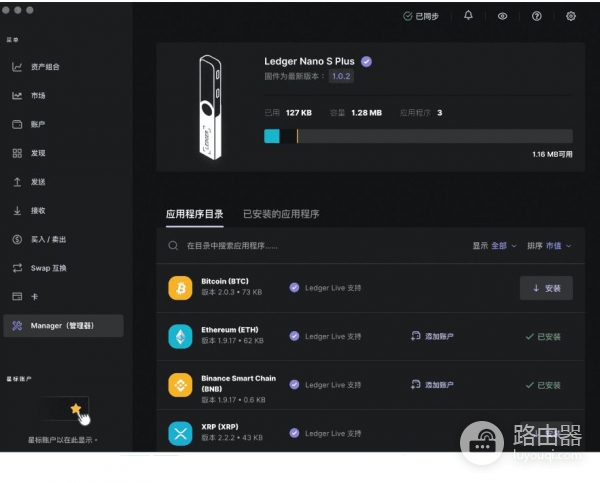Click the 发送 send arrow icon
Screen dimensions: 600x483
click(x=17, y=182)
